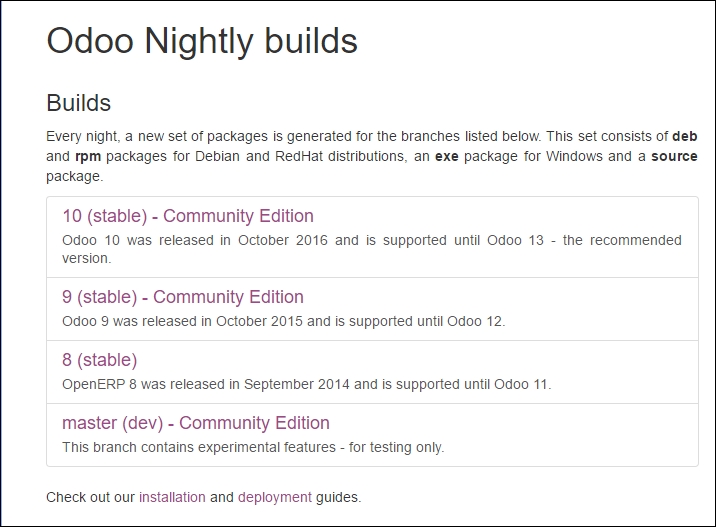This screenshot has width=716, height=527.
Task: Click the words Every night in intro
Action: pyautogui.click(x=83, y=136)
